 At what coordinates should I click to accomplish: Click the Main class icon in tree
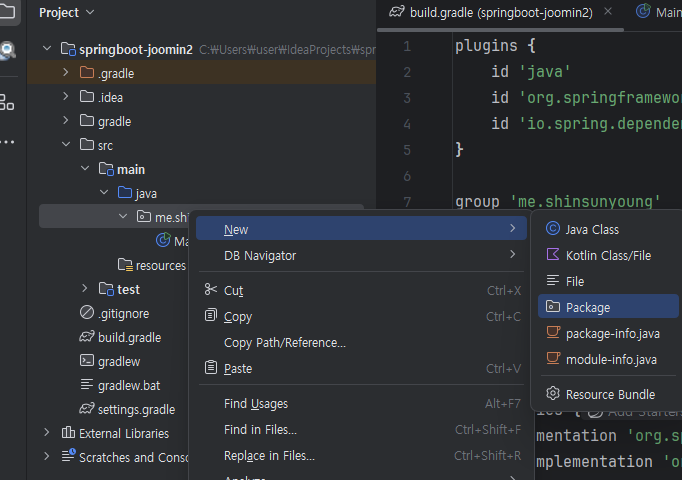(164, 240)
